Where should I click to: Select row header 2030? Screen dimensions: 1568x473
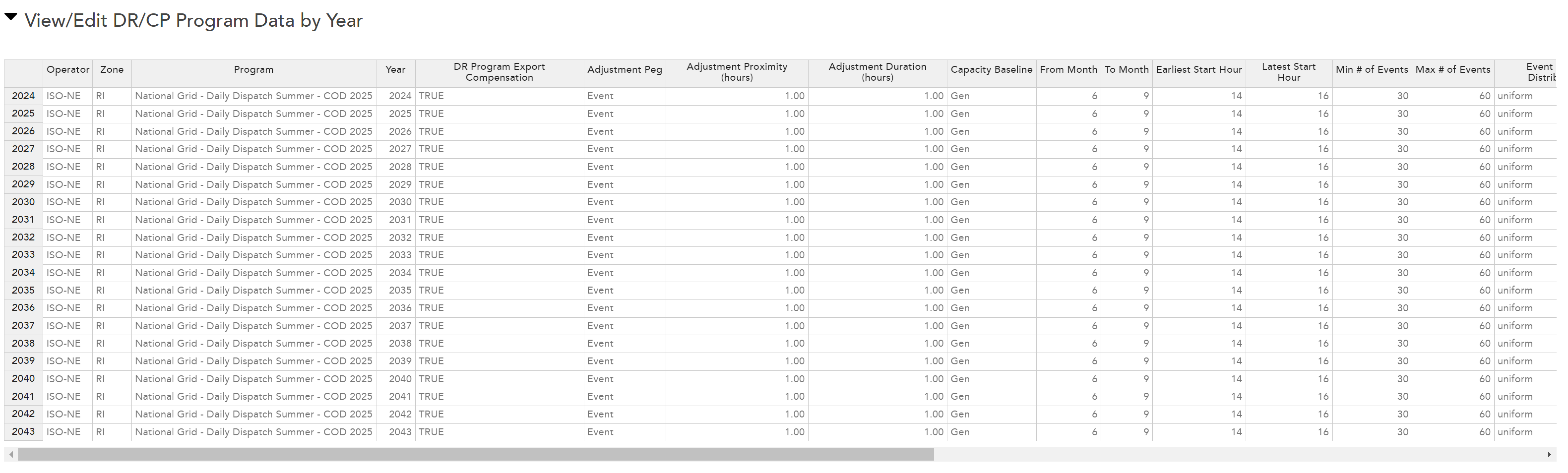click(x=23, y=202)
